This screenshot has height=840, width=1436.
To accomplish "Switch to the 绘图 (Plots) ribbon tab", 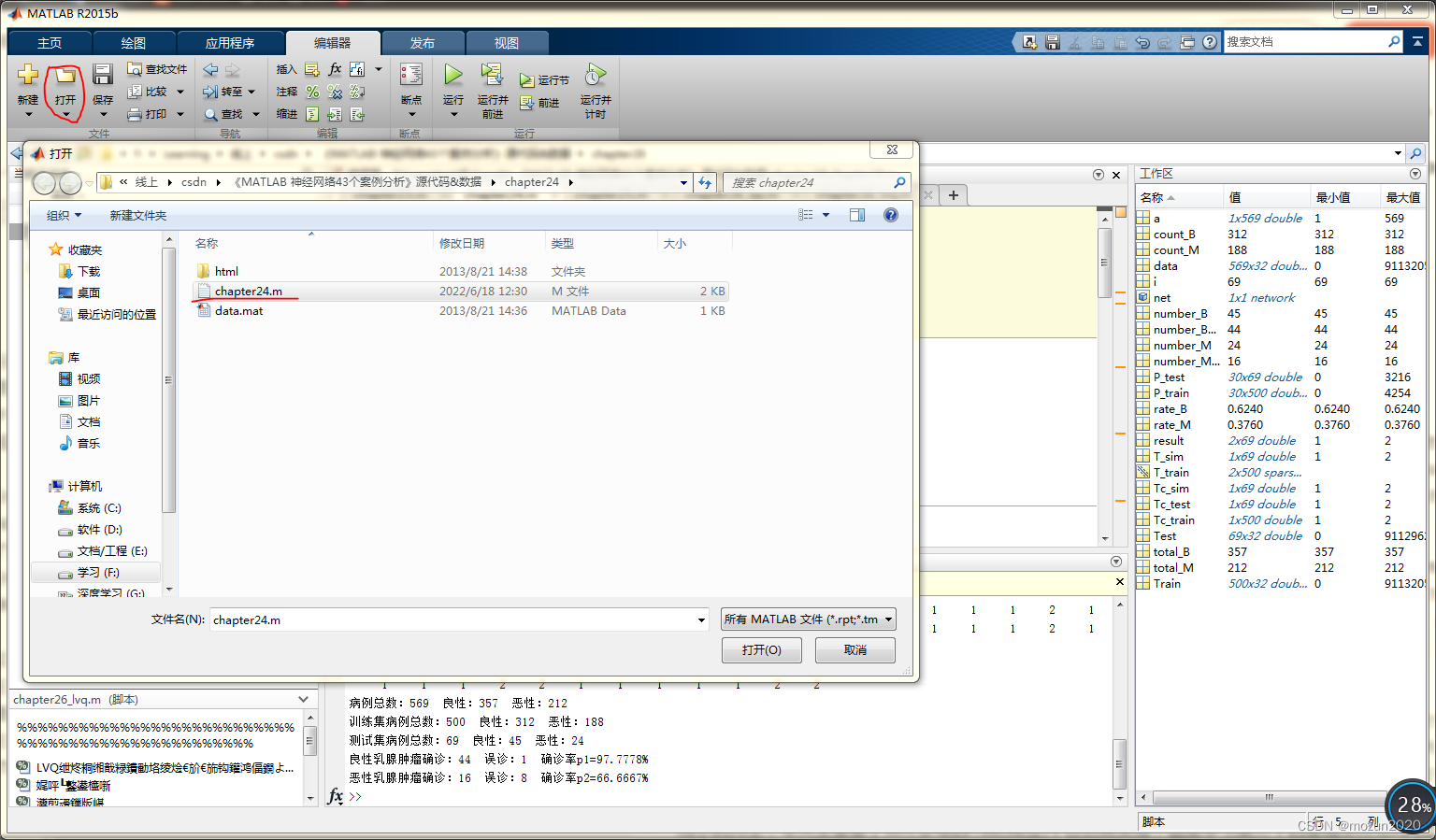I will point(134,43).
